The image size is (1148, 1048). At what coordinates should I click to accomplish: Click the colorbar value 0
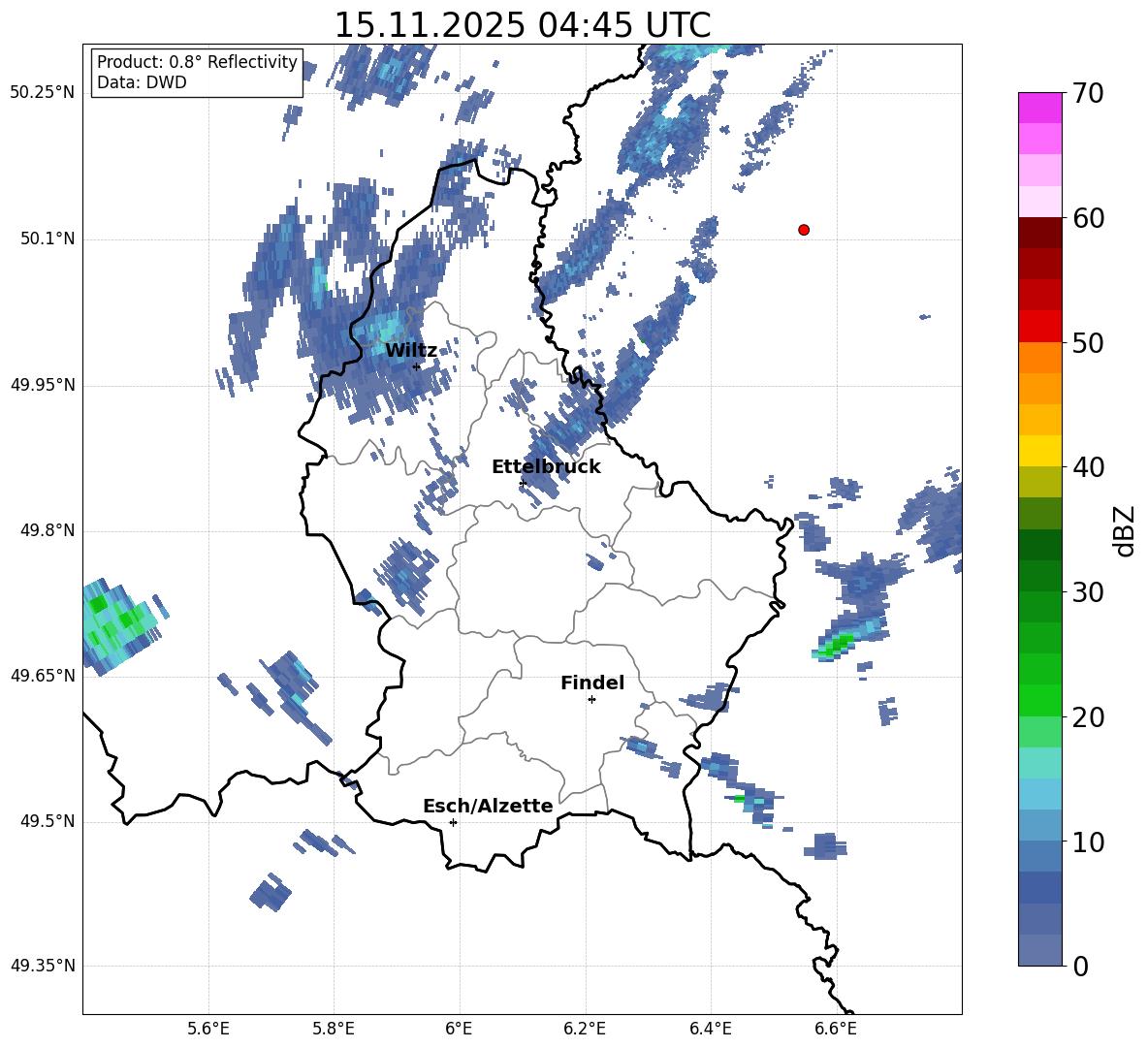[1080, 967]
